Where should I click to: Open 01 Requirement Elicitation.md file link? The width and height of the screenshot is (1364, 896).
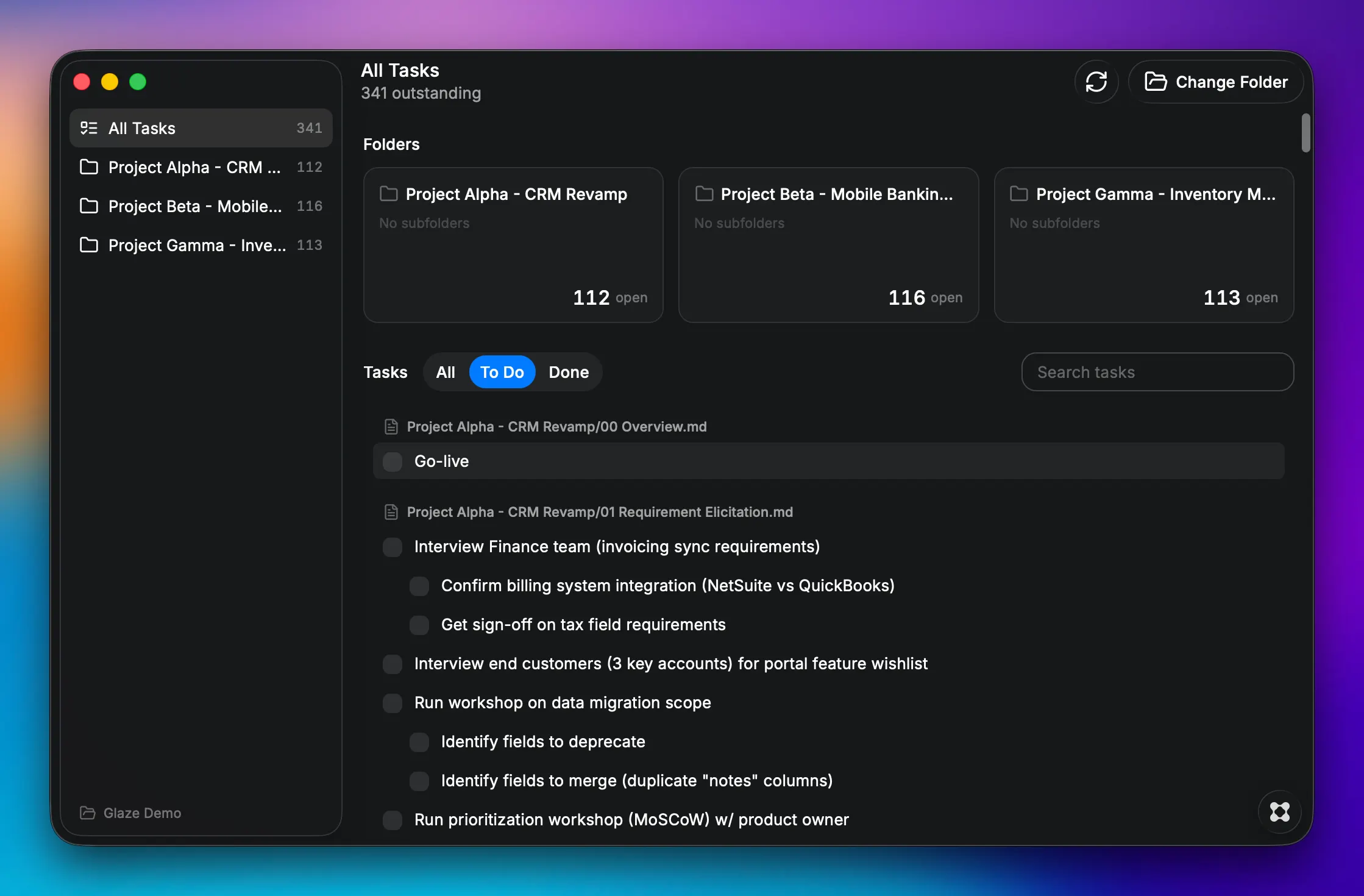[600, 512]
